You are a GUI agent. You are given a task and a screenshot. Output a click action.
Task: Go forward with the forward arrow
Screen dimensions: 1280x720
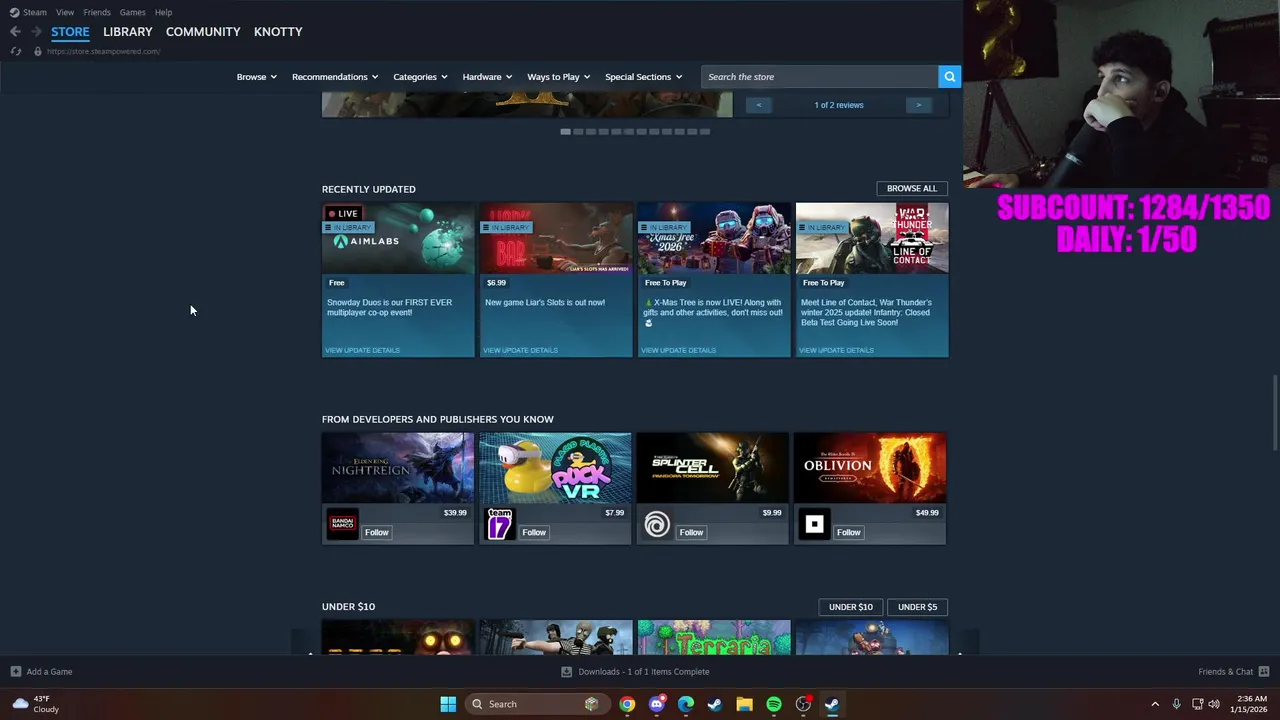(x=36, y=32)
